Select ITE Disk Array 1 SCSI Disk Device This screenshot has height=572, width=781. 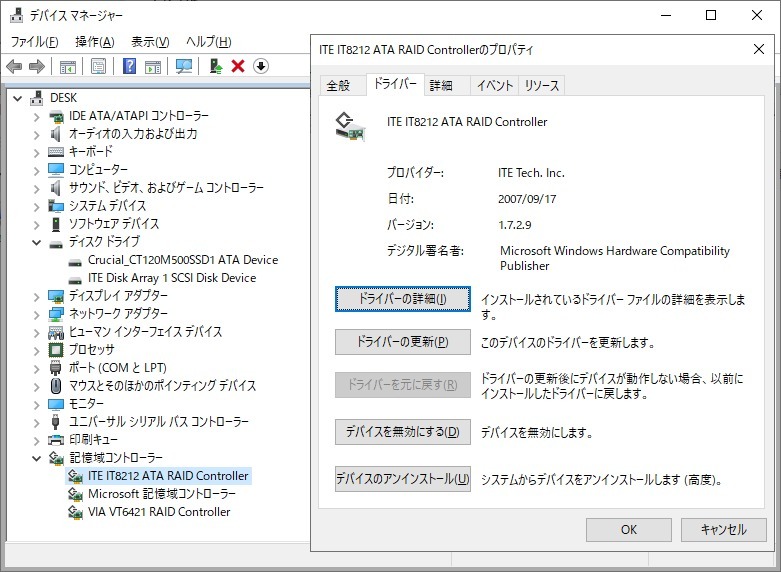(172, 278)
